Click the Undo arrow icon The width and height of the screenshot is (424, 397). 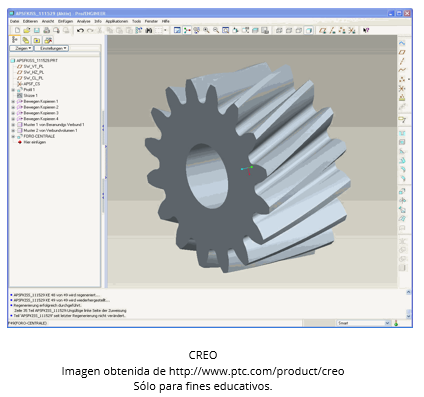(80, 30)
